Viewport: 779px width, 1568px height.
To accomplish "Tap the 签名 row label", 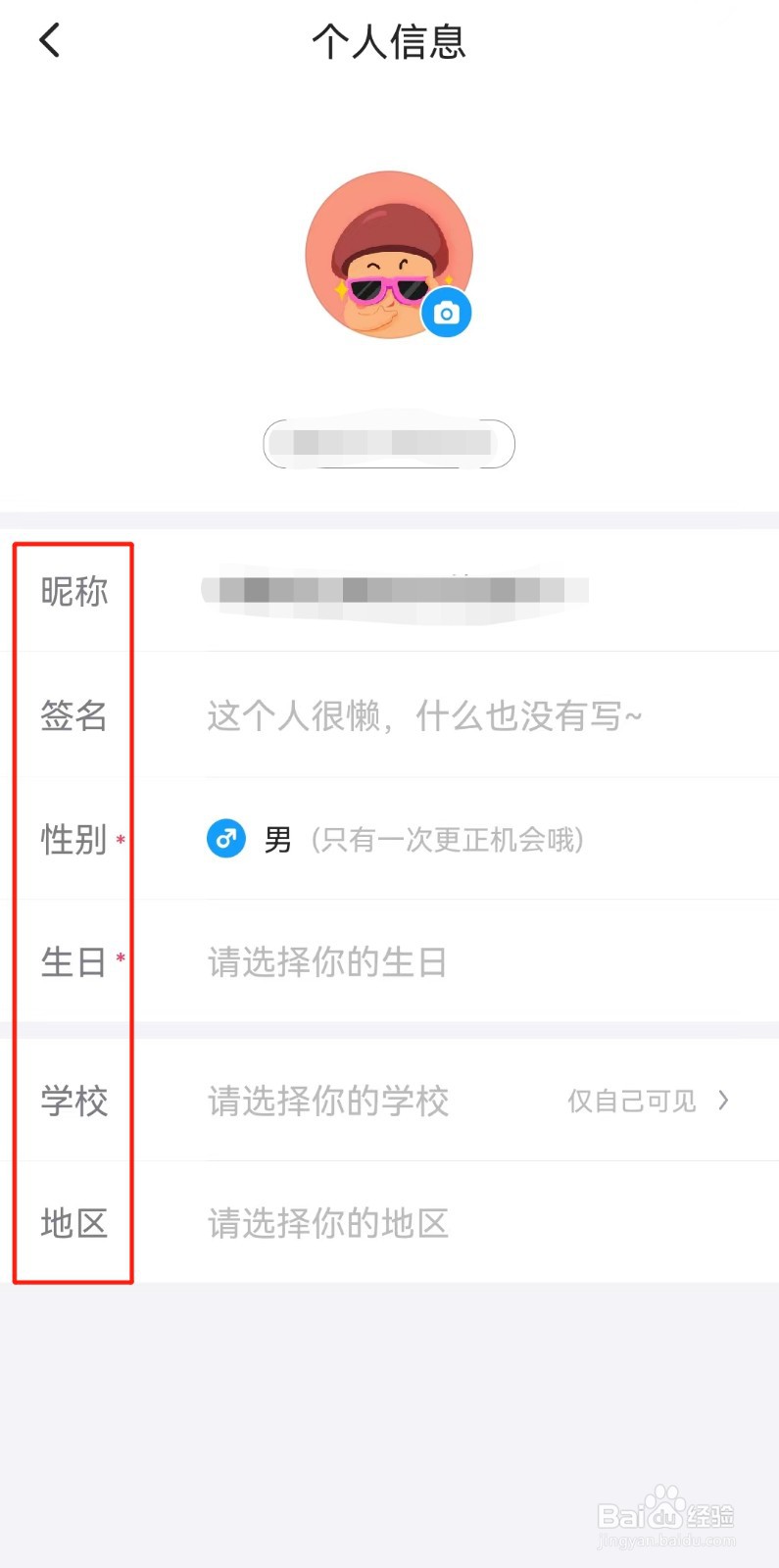I will click(x=73, y=716).
